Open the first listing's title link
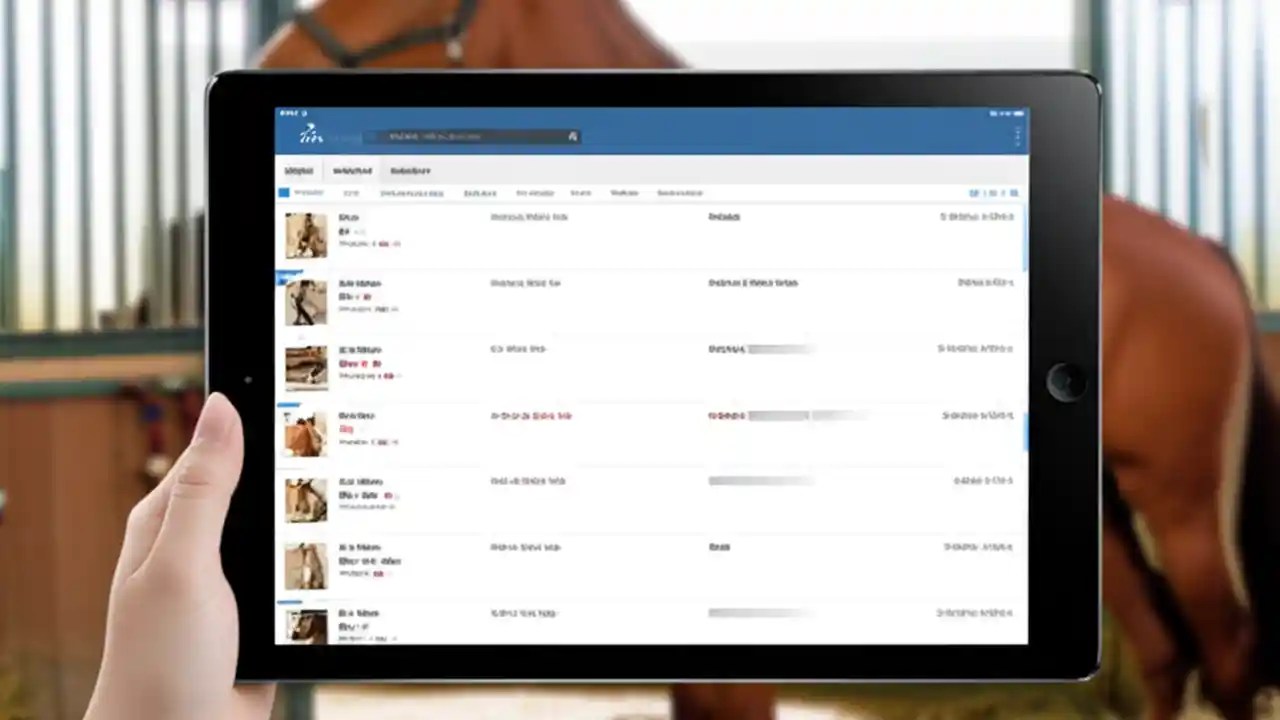 pyautogui.click(x=349, y=217)
